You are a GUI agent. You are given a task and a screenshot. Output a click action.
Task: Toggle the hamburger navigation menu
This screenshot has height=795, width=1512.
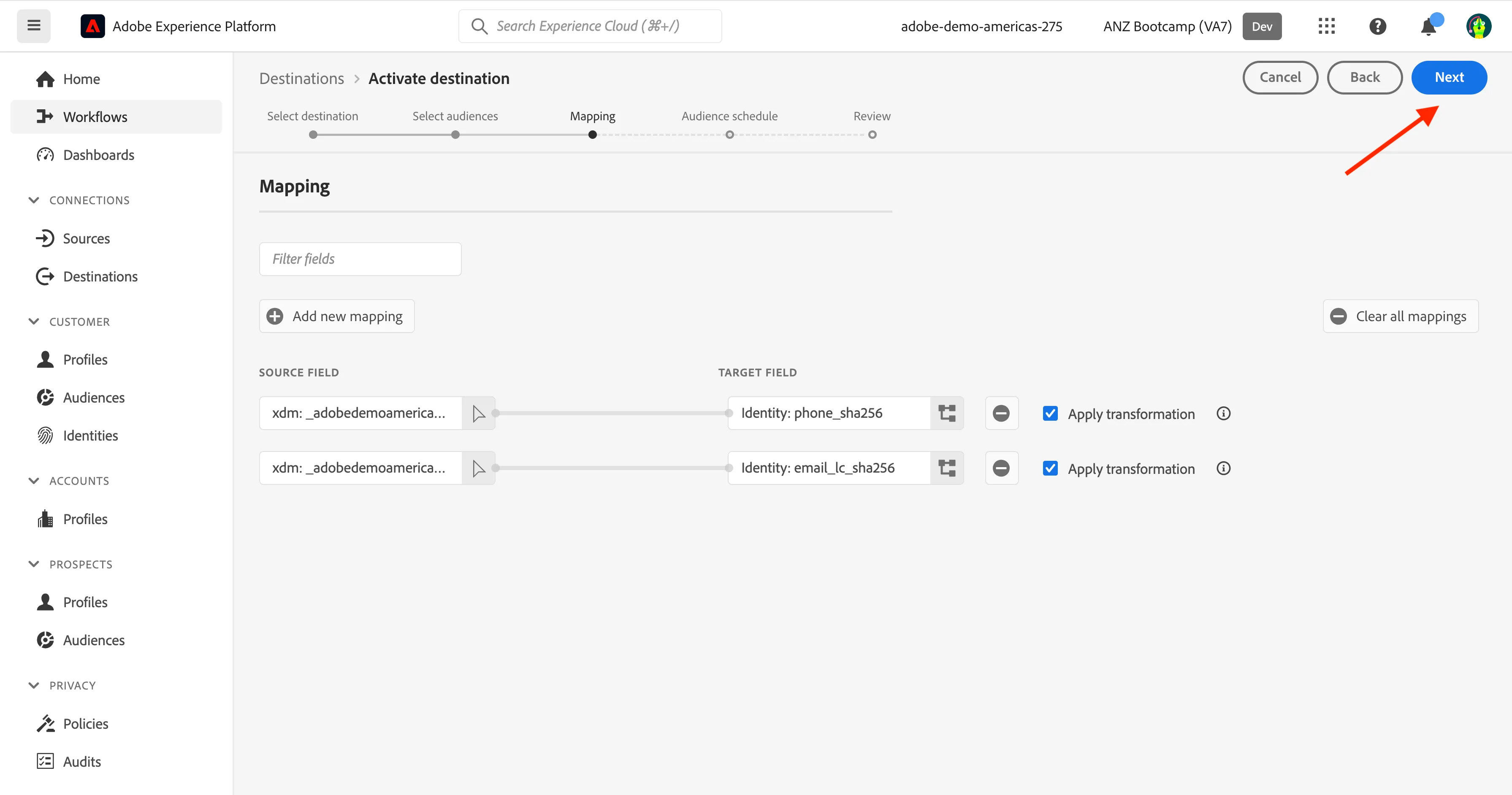[33, 26]
